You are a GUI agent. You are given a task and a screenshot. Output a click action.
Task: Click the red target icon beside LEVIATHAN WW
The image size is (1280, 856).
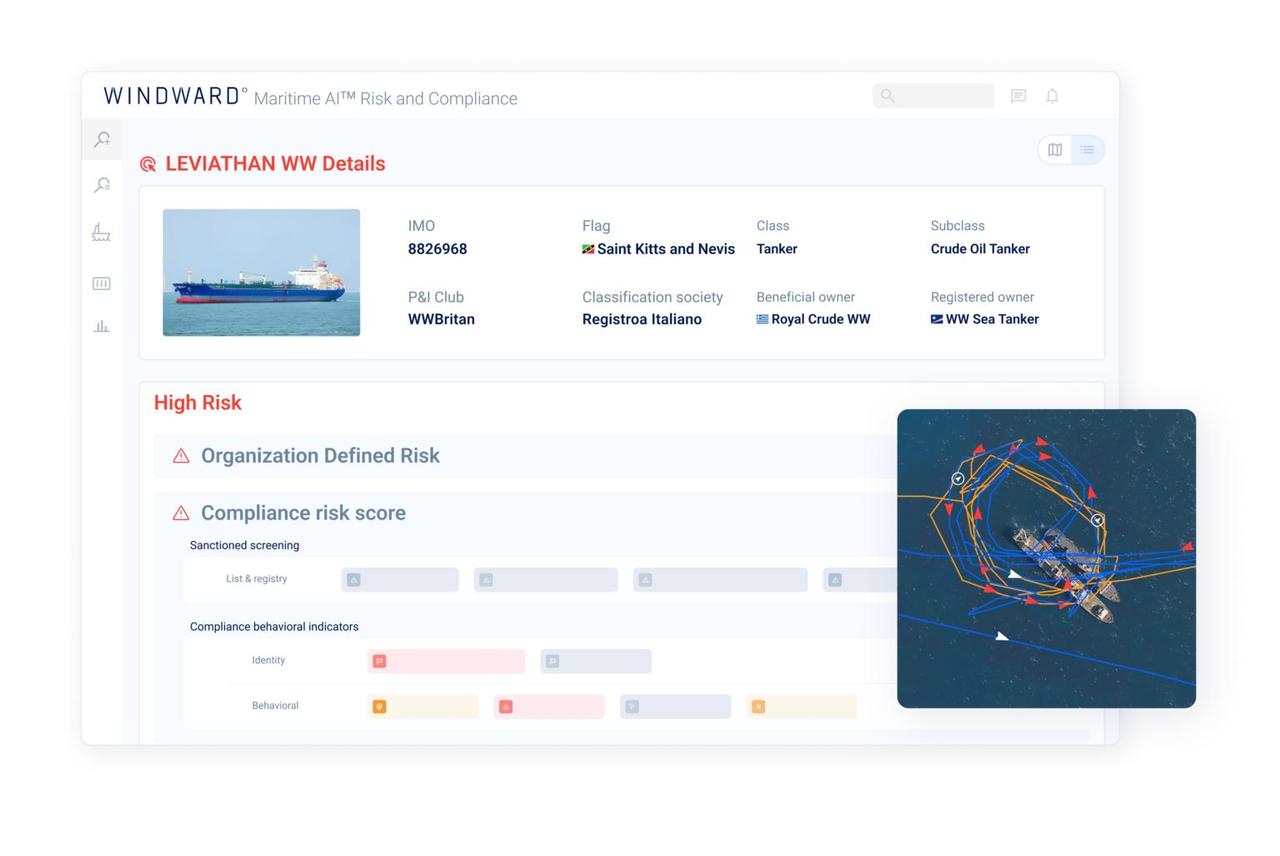[148, 164]
